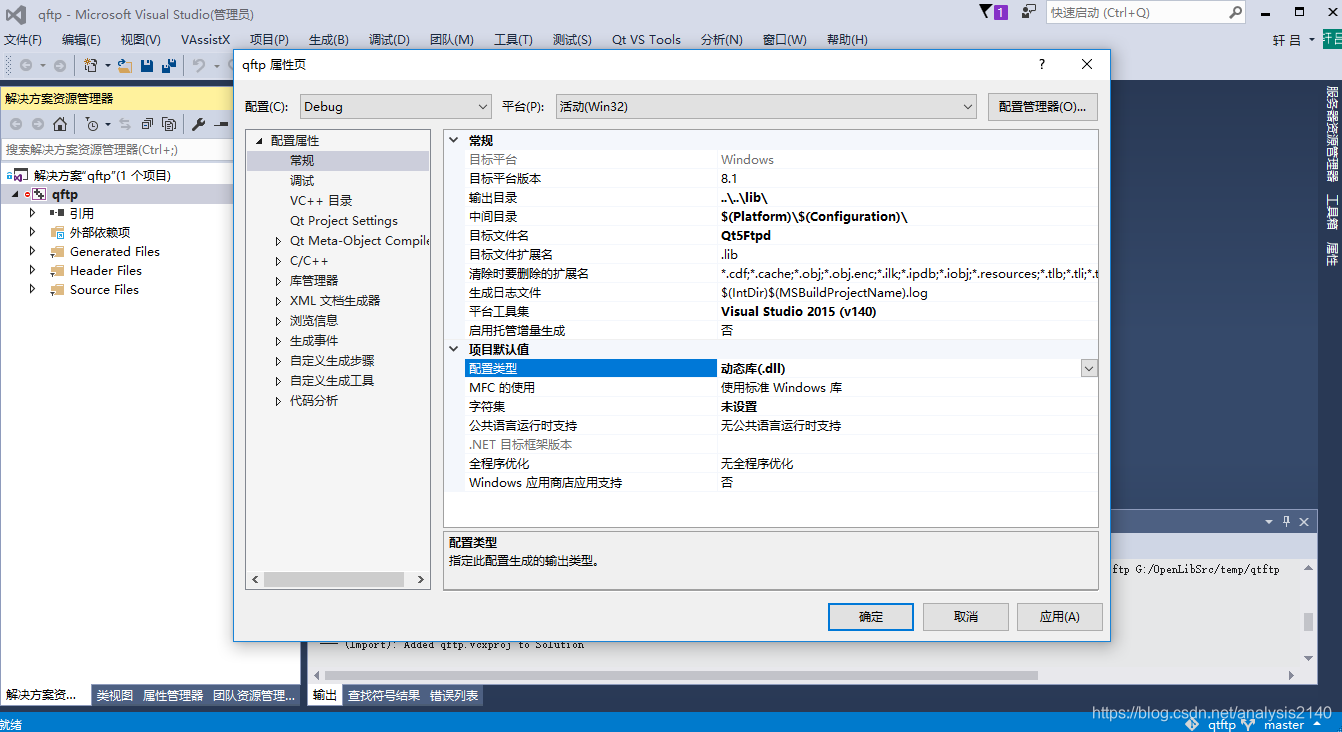This screenshot has height=732, width=1342.
Task: Click the Solution Explorer search field
Action: coord(115,149)
